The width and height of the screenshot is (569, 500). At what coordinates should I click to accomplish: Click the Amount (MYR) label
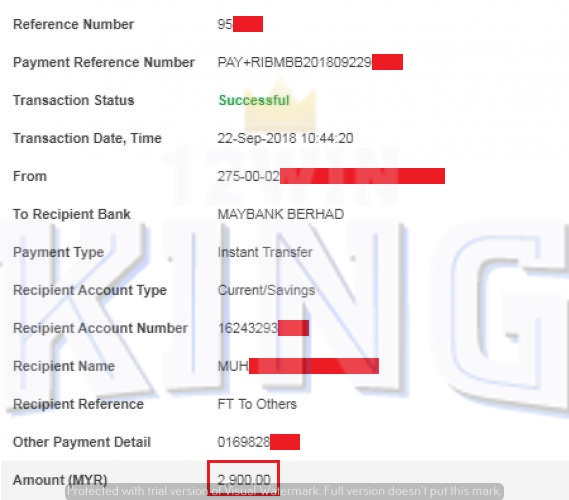60,480
